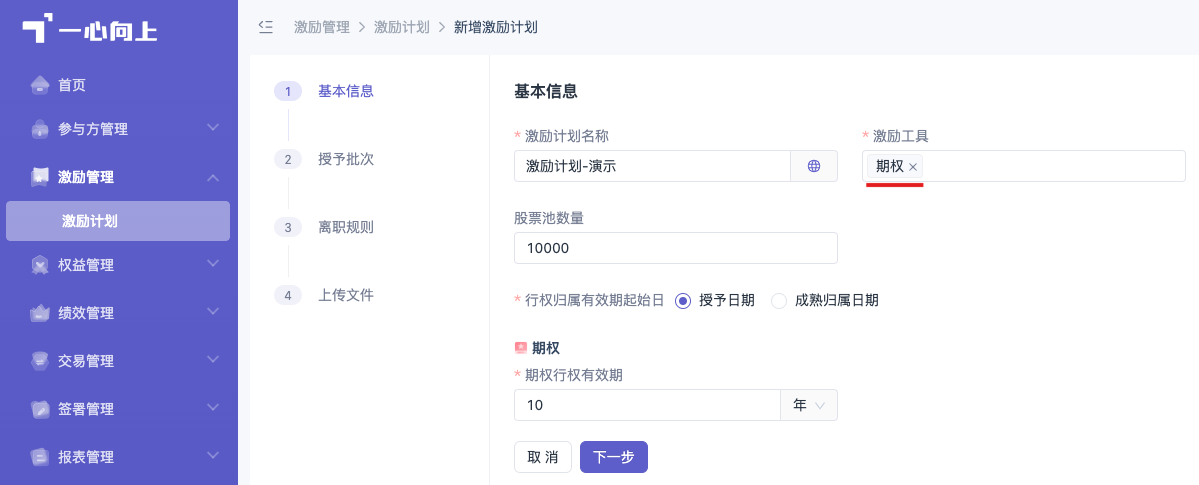Click the 股票池数量 input field
The image size is (1199, 485).
click(676, 248)
